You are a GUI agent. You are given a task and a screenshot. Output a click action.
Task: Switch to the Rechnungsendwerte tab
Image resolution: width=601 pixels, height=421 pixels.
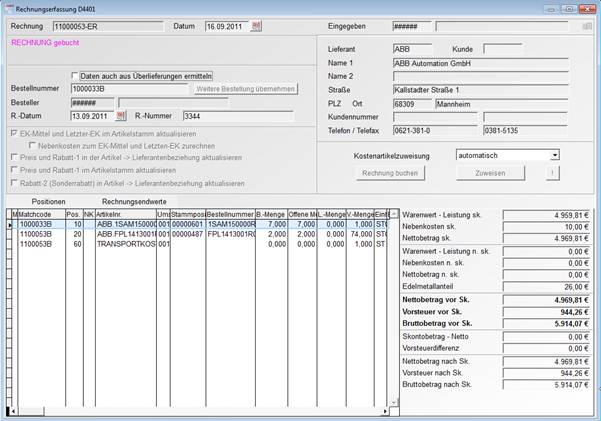(133, 201)
